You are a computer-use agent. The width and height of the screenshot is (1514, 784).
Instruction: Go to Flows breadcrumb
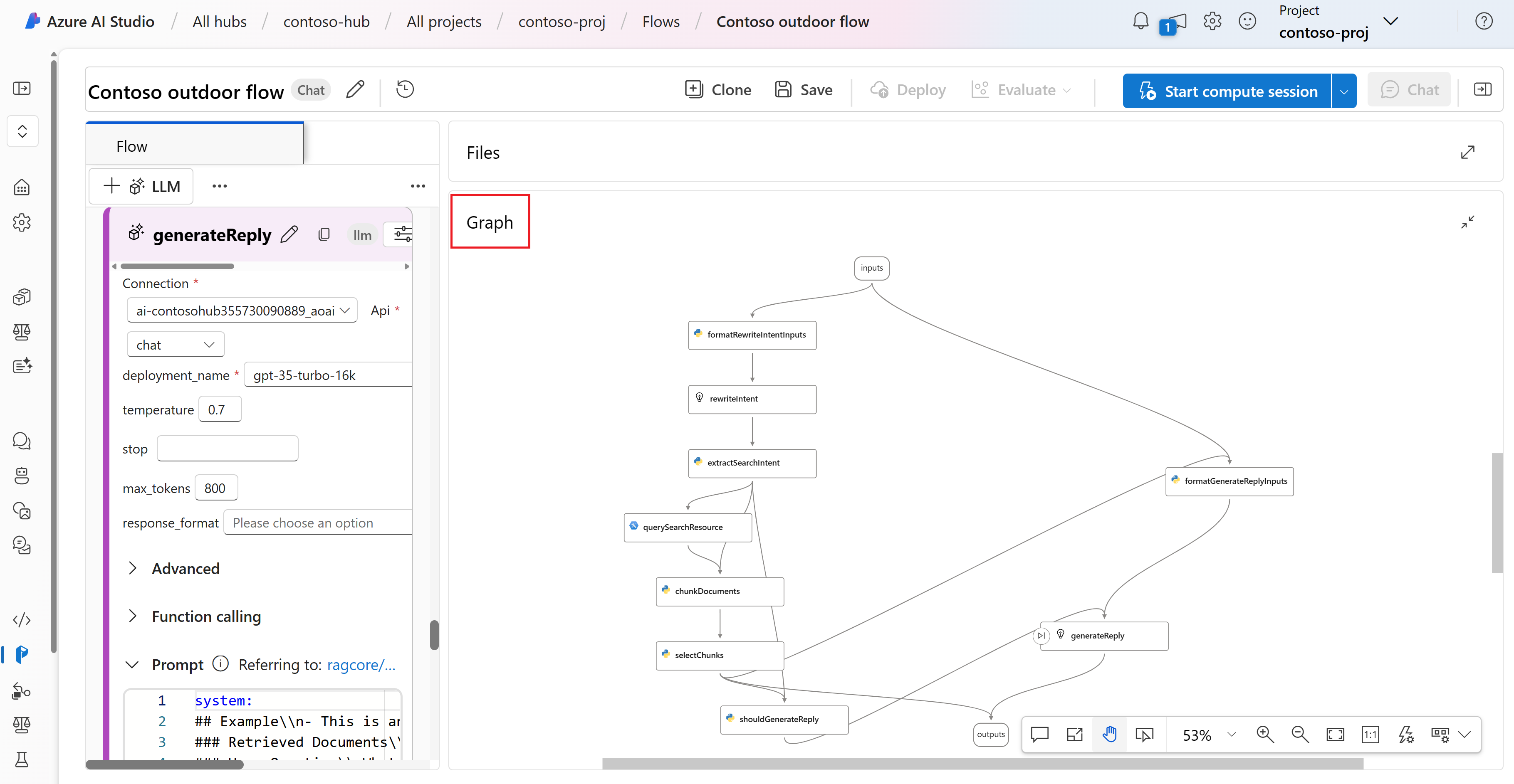(x=661, y=22)
